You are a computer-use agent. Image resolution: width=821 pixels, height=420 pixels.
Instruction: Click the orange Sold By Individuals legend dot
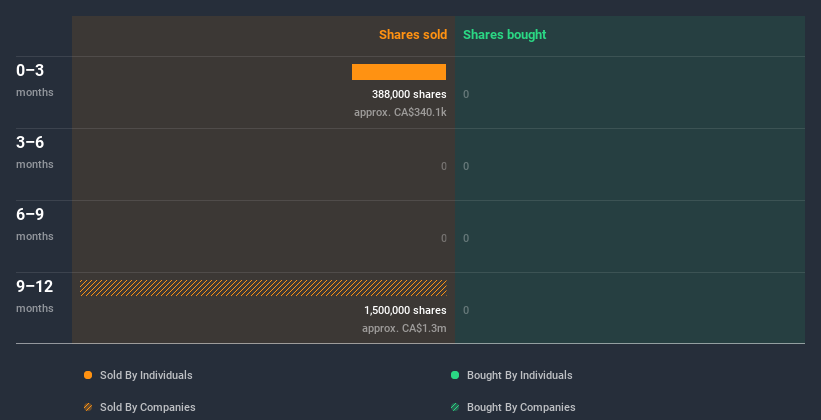[x=88, y=375]
